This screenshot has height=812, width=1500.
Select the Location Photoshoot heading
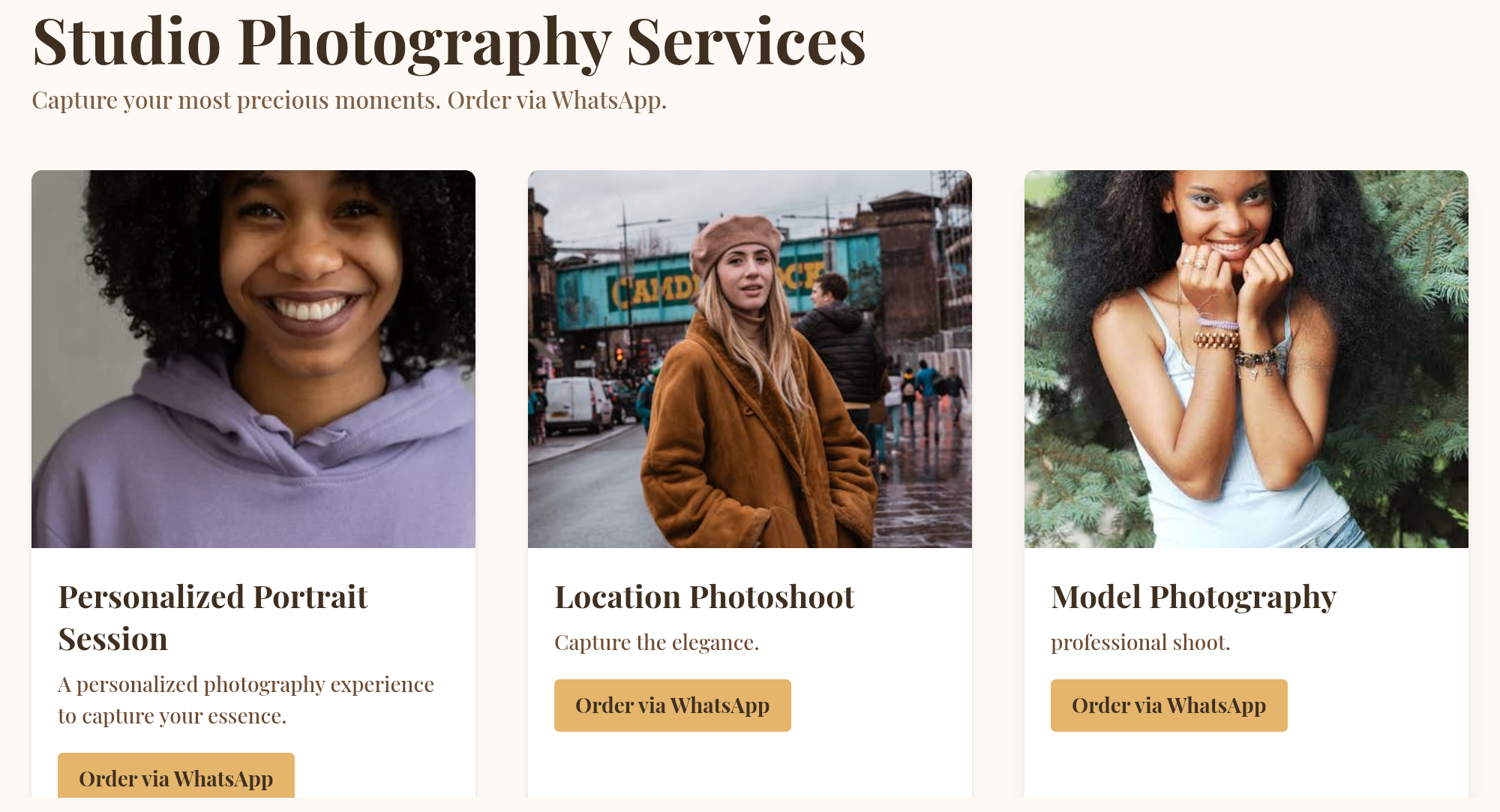coord(704,598)
